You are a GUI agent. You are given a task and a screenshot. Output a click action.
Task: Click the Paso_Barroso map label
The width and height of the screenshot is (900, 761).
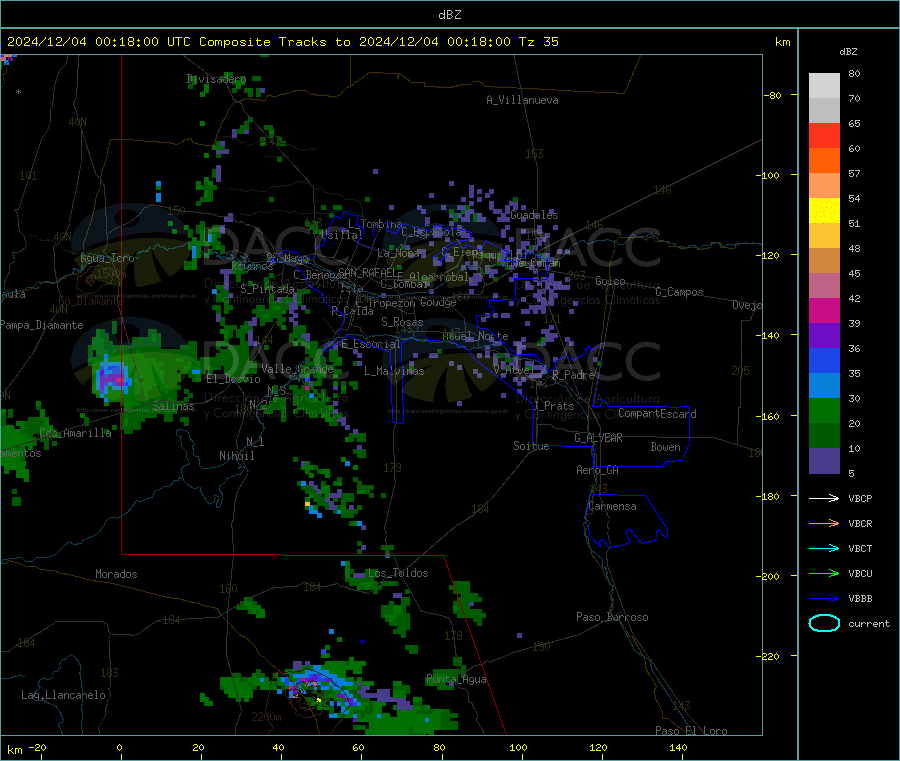pos(612,618)
